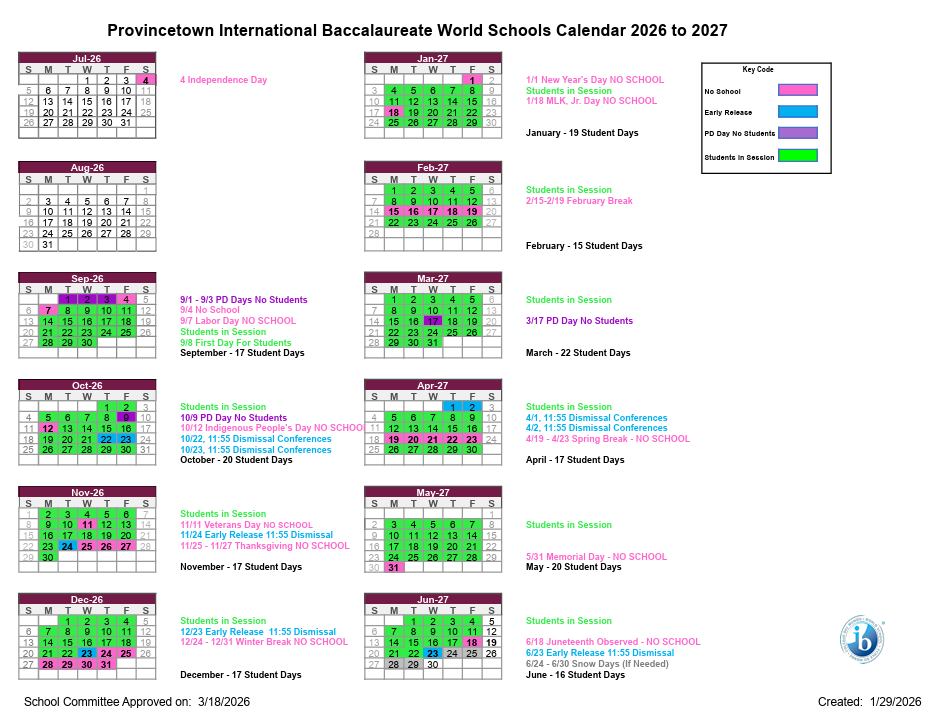The image size is (944, 728).
Task: Click 'January - 19 Student Days'
Action: (x=582, y=132)
